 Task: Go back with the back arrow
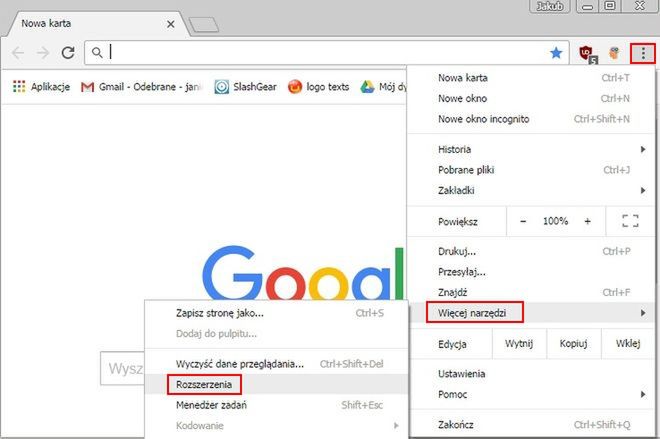[x=18, y=53]
